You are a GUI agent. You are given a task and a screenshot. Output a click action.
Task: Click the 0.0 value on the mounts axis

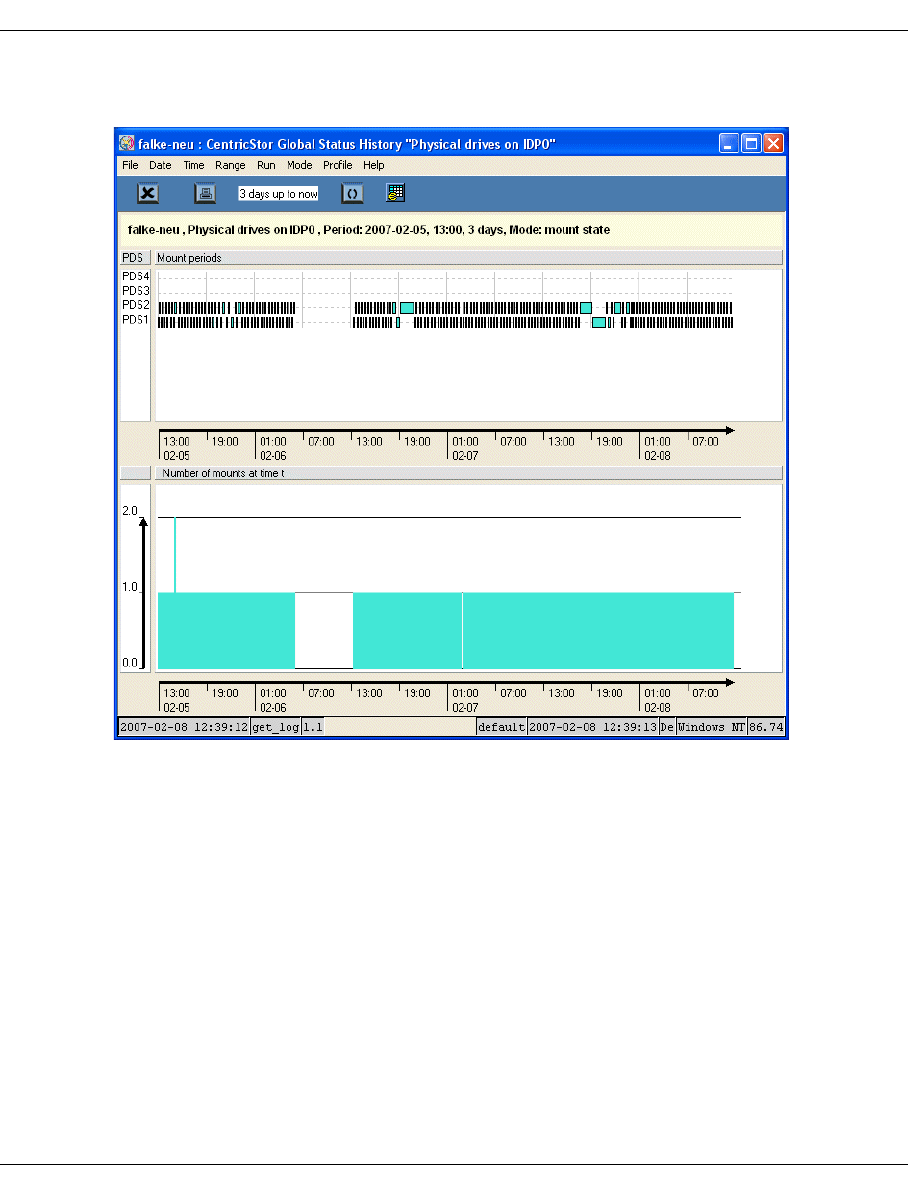130,662
